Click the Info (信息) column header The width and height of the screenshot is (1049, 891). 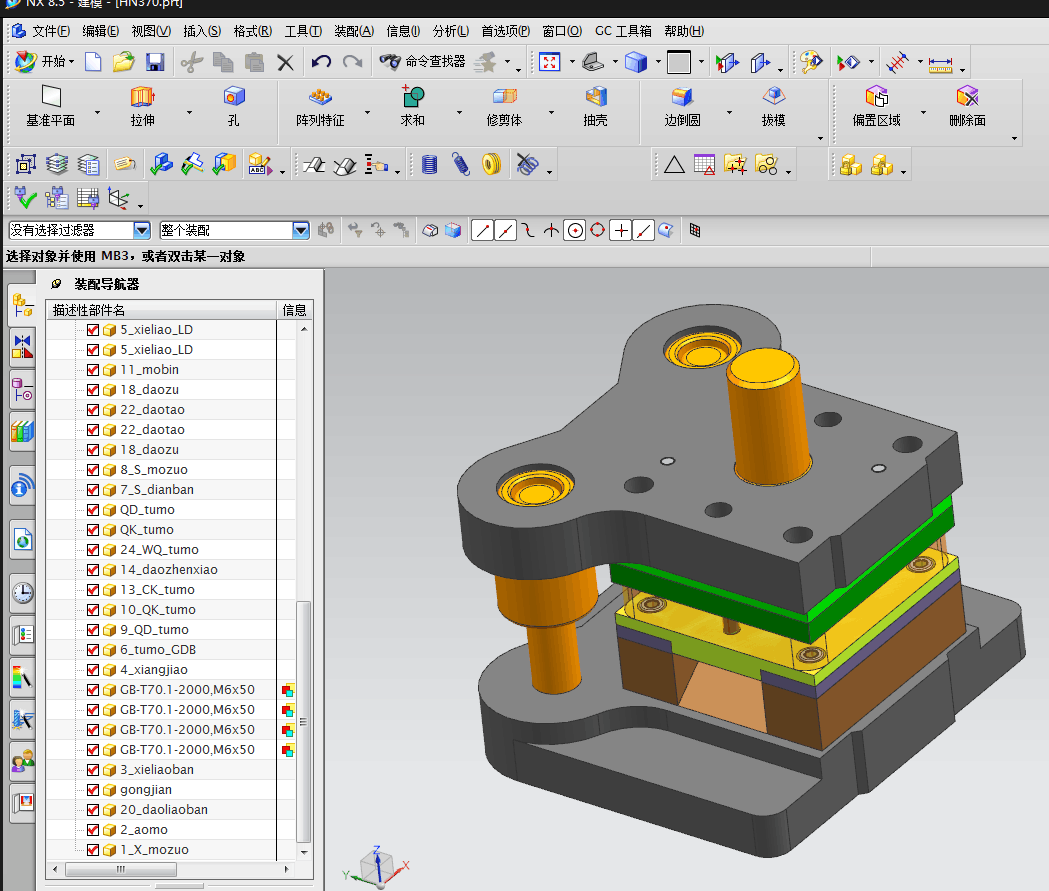294,310
